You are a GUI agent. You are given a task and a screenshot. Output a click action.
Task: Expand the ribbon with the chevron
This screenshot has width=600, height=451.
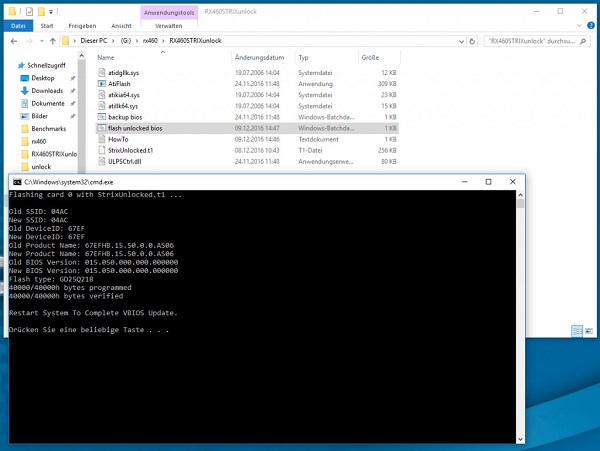576,24
